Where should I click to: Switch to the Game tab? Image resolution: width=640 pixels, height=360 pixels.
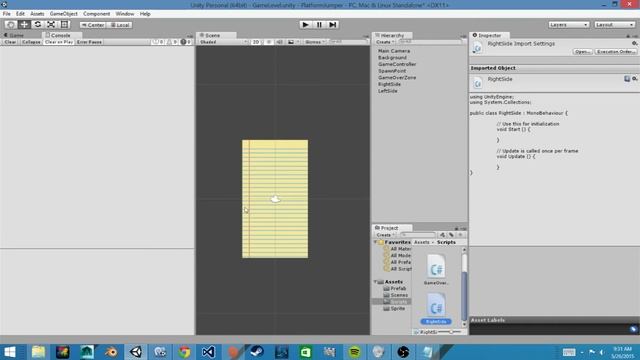pyautogui.click(x=15, y=36)
